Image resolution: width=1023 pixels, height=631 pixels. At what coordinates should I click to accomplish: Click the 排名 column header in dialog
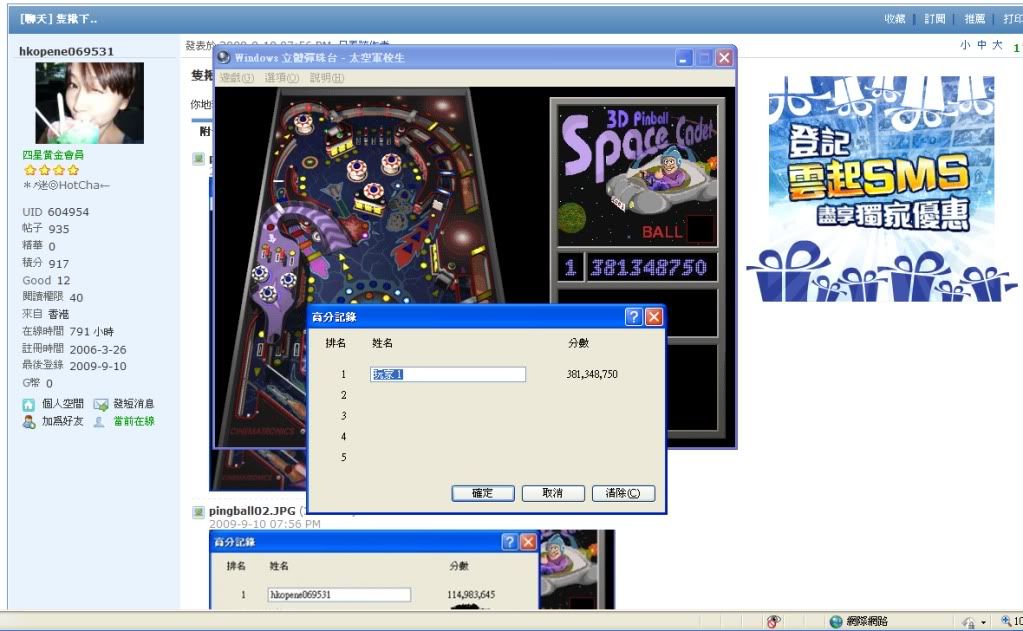tap(335, 343)
